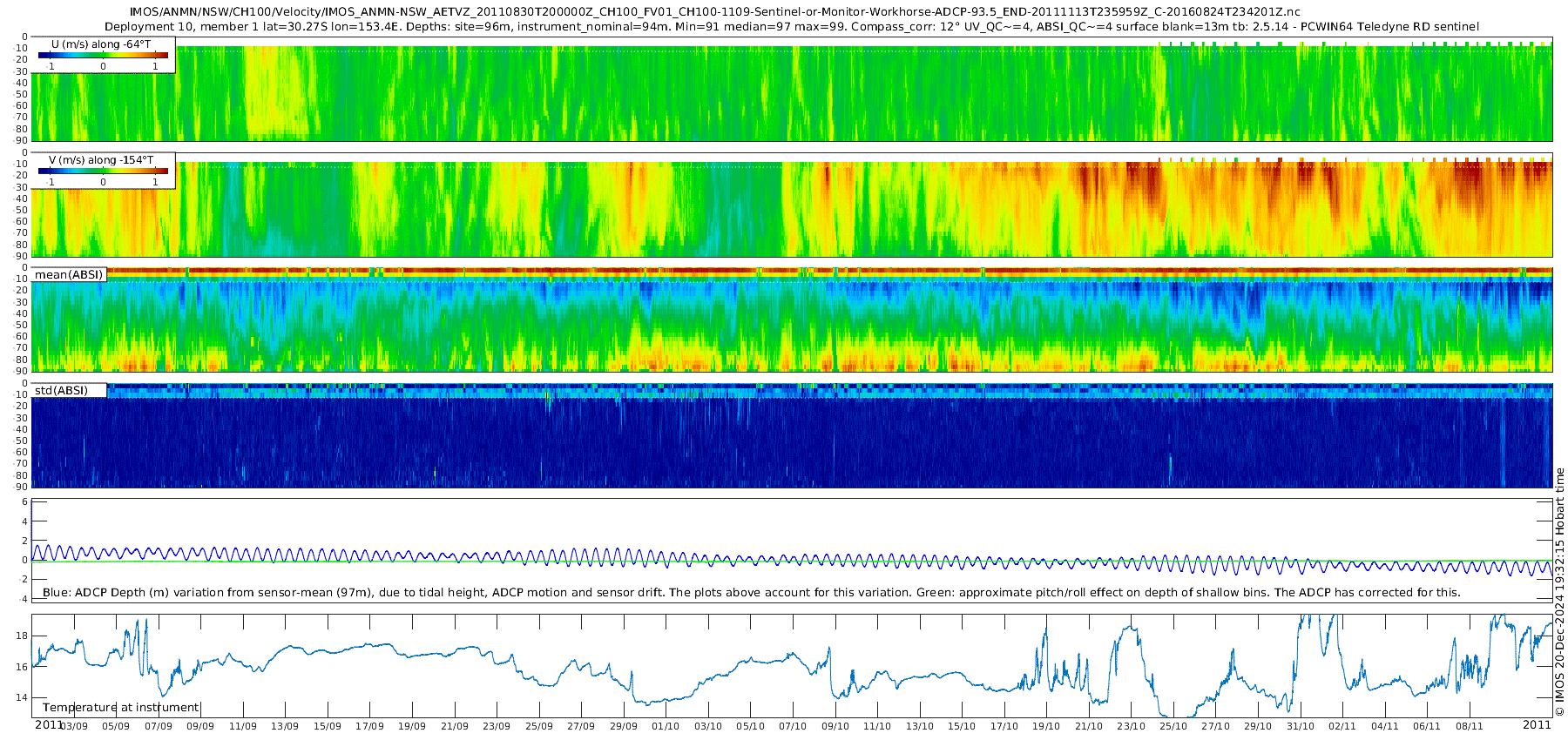Select the mean(ABSI) panel label
Viewport: 1568px width, 740px height.
pyautogui.click(x=69, y=275)
